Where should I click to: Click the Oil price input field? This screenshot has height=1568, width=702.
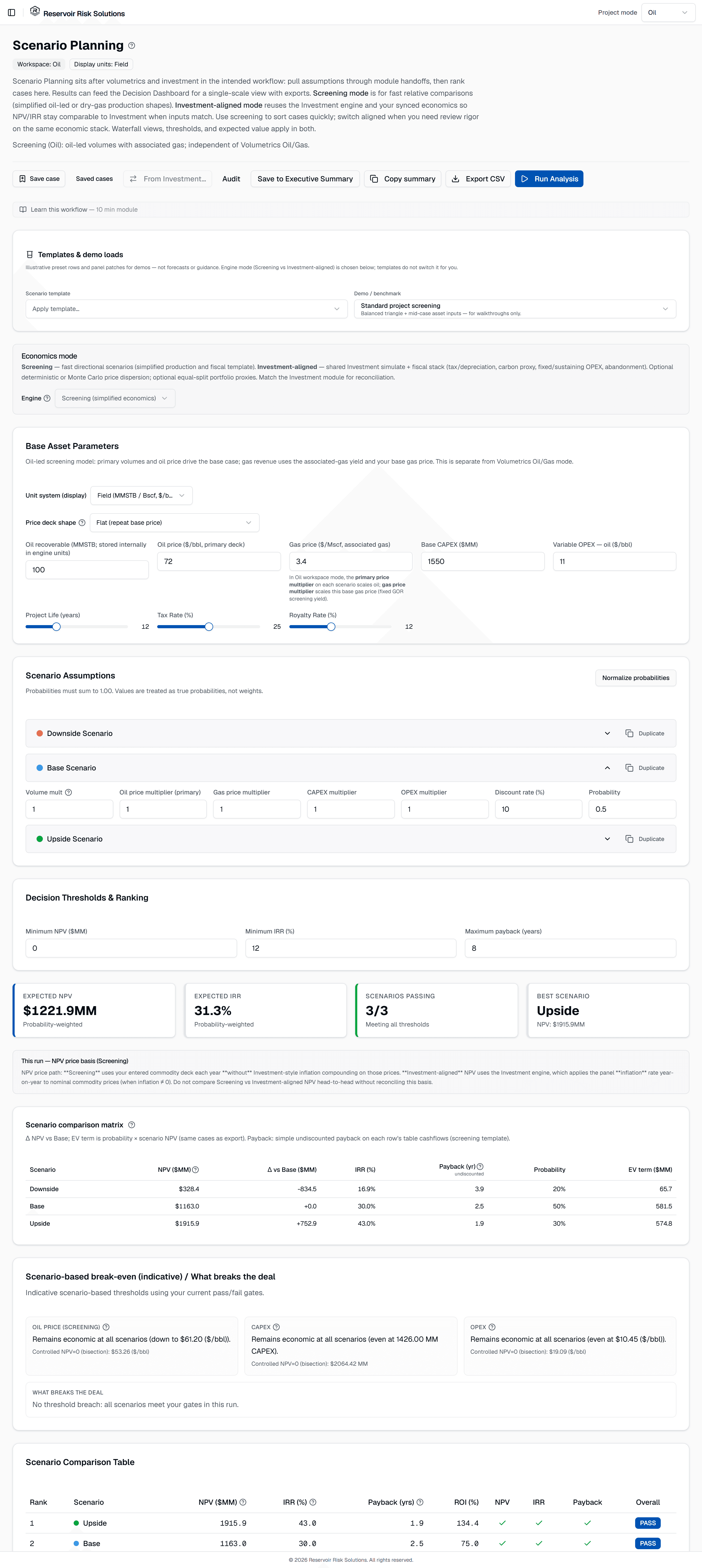219,561
